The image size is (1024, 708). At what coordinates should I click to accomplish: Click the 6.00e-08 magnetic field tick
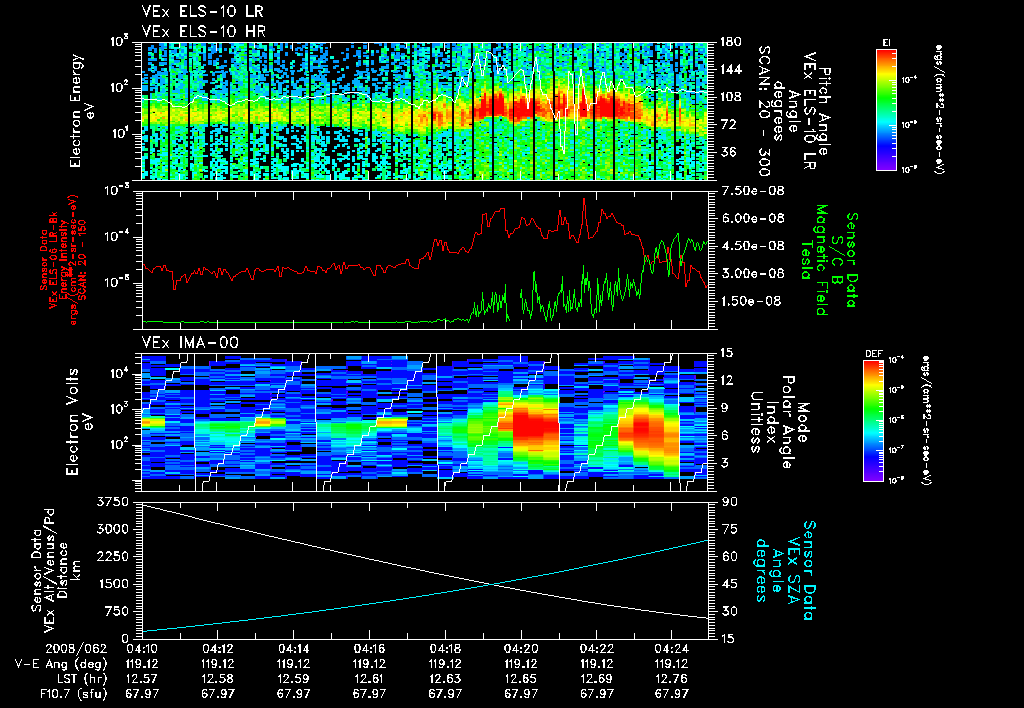coord(752,219)
